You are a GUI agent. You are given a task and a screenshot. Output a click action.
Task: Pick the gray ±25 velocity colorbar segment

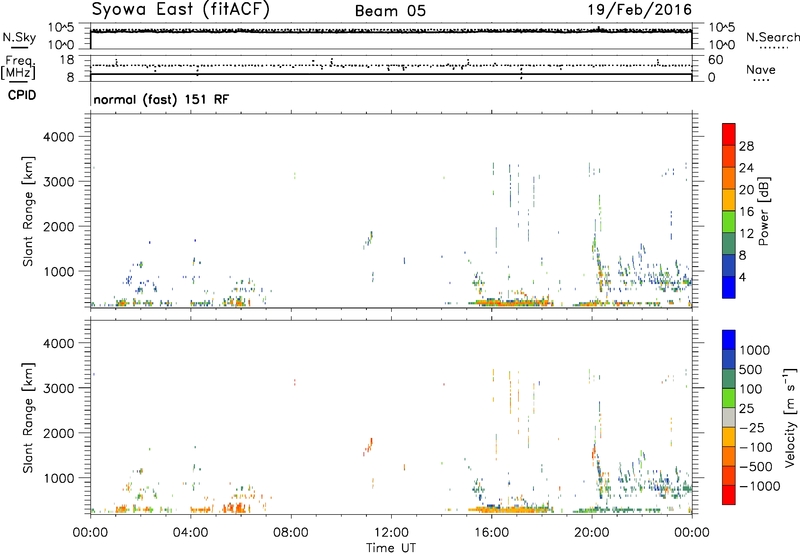click(729, 417)
